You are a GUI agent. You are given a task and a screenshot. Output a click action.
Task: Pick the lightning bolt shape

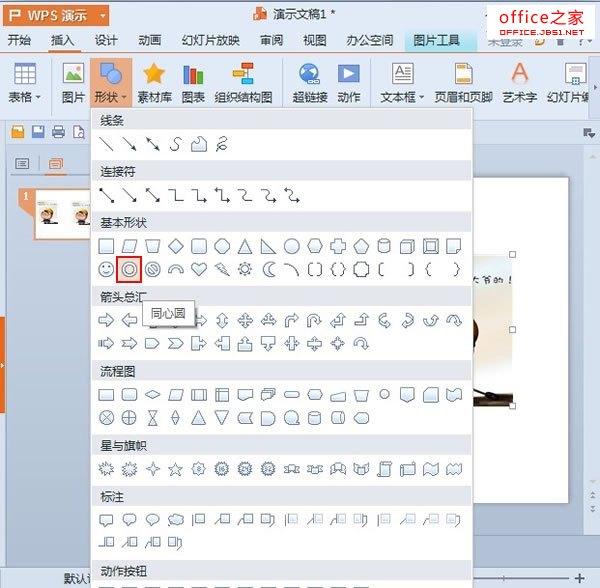(x=222, y=269)
